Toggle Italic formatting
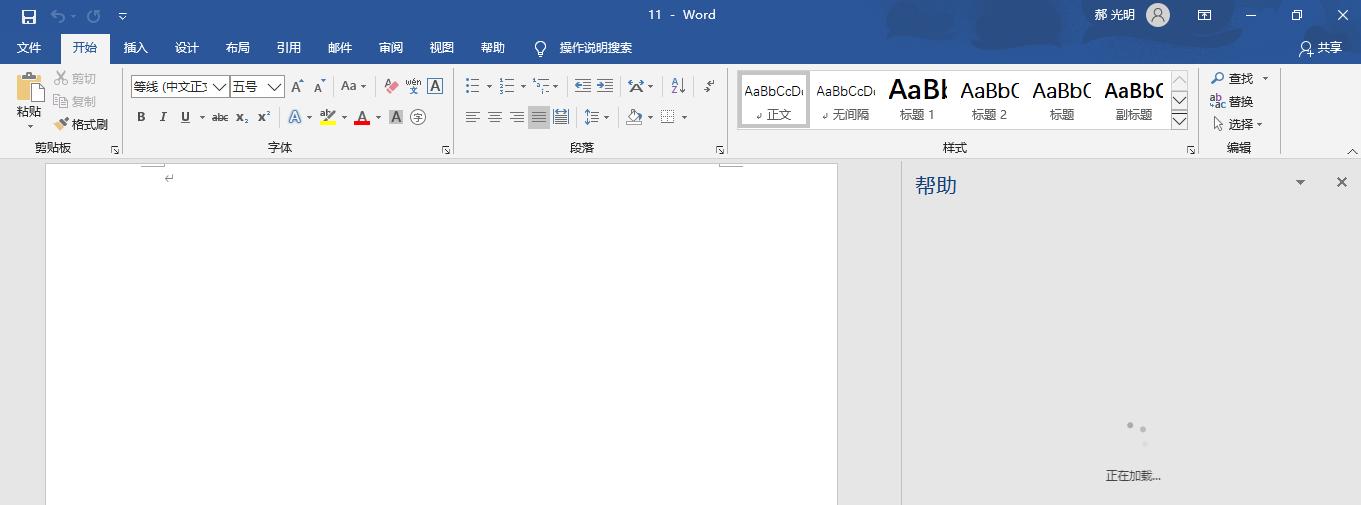 coord(163,118)
